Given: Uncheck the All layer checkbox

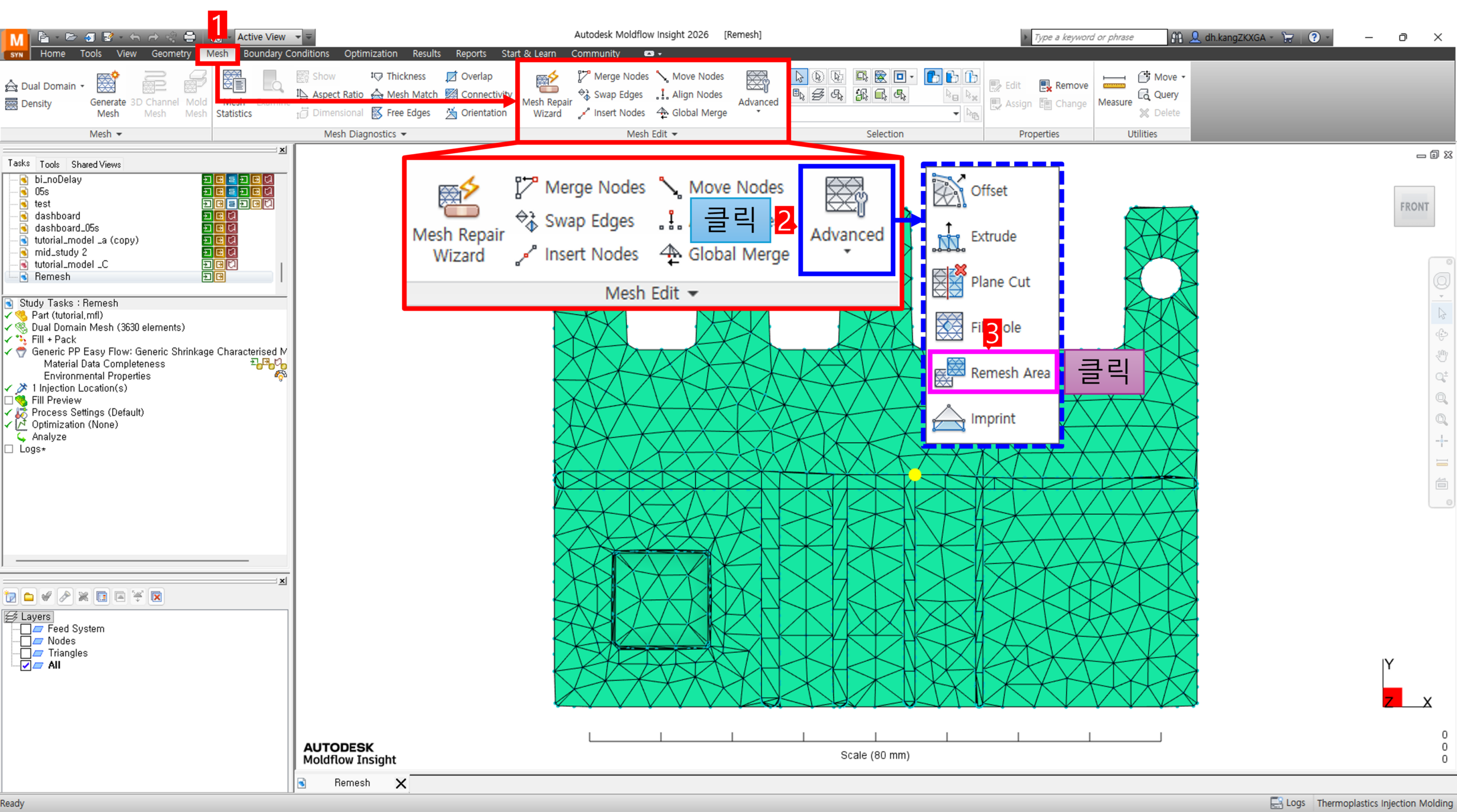Looking at the screenshot, I should [26, 665].
